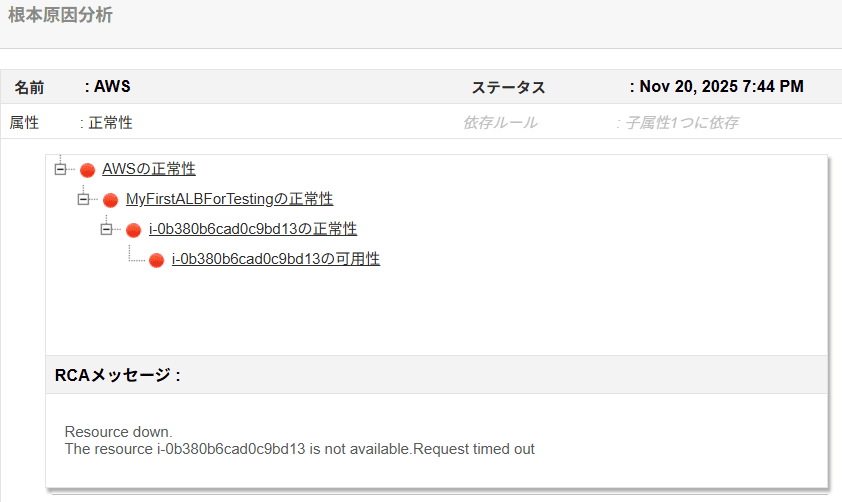This screenshot has width=842, height=502.
Task: Click the name value AWS
Action: coord(112,86)
